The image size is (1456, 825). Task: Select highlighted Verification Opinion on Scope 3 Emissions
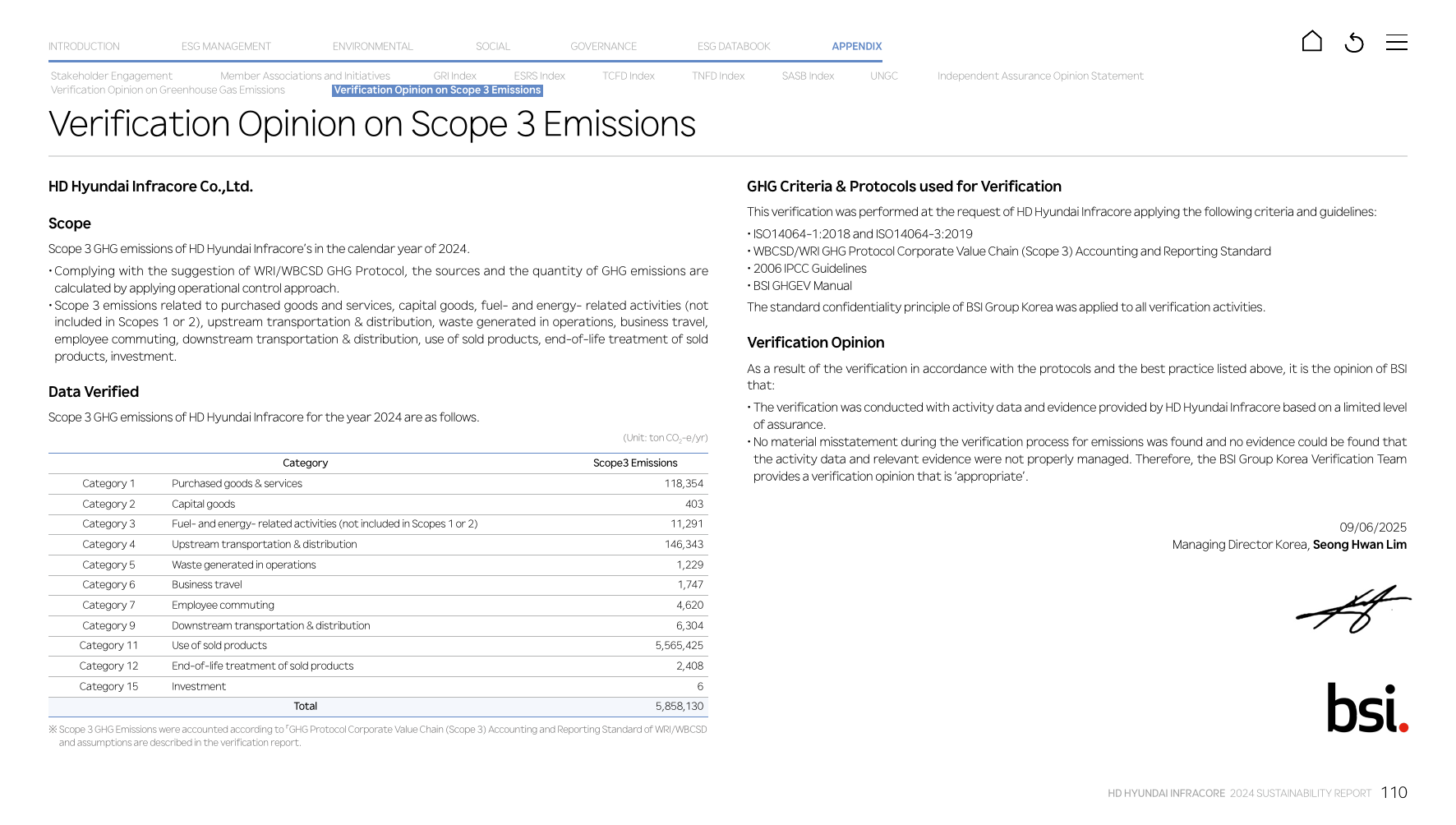(437, 90)
